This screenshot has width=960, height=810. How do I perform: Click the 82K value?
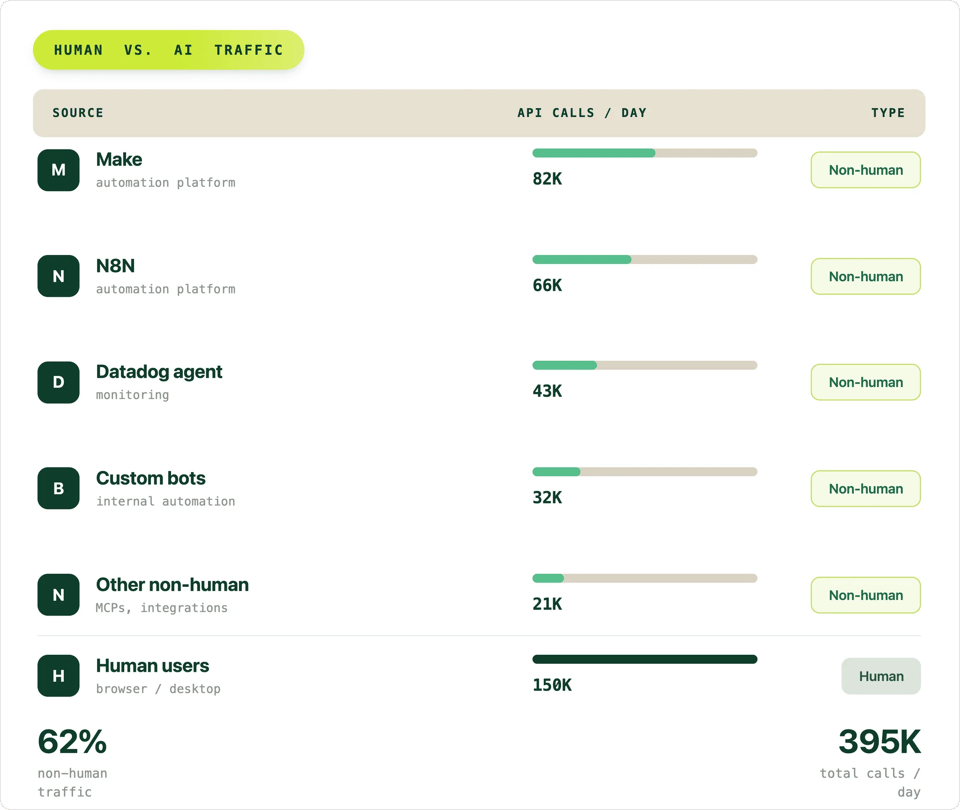(x=547, y=179)
